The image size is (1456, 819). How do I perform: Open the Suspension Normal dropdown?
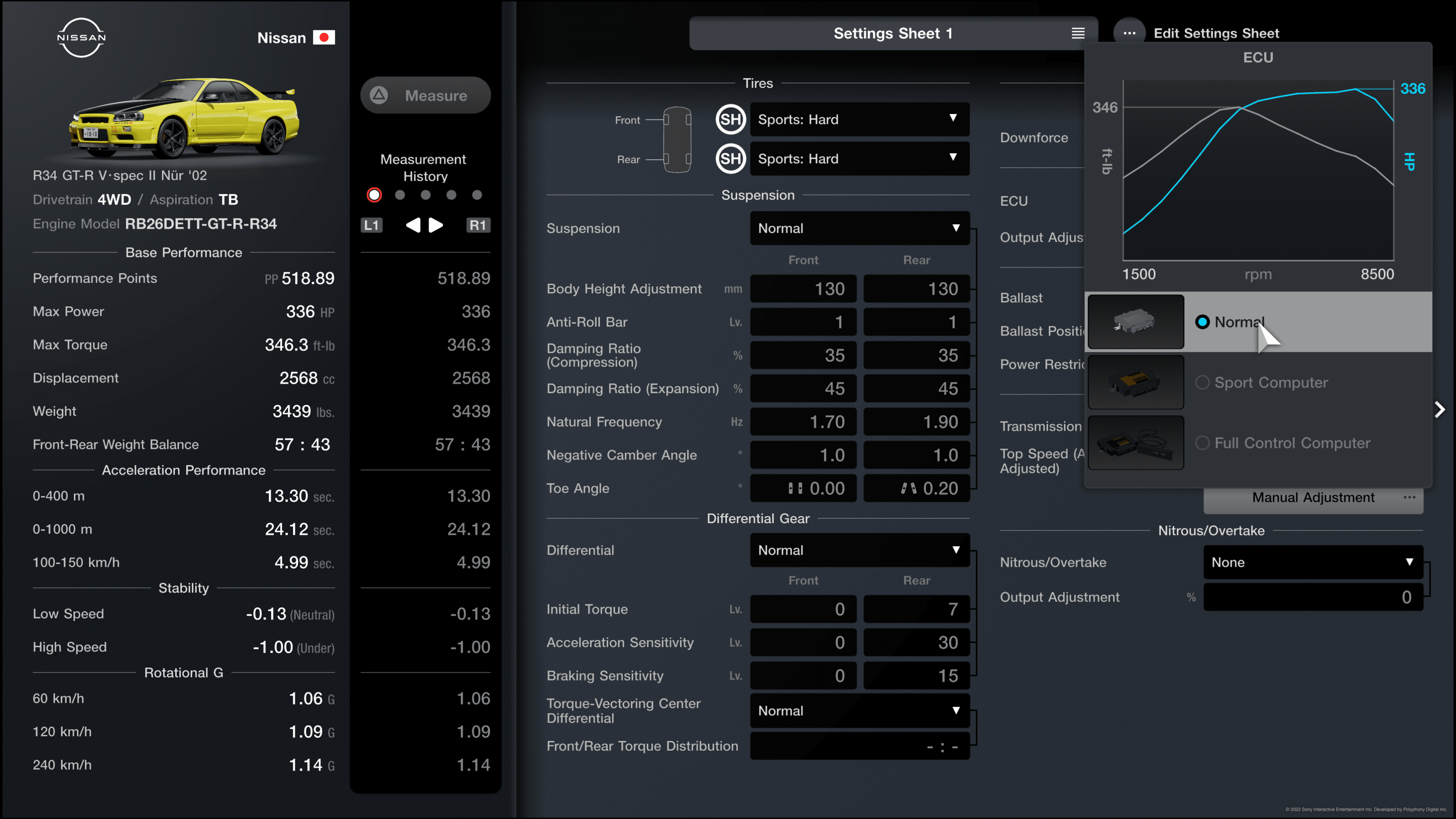tap(860, 228)
